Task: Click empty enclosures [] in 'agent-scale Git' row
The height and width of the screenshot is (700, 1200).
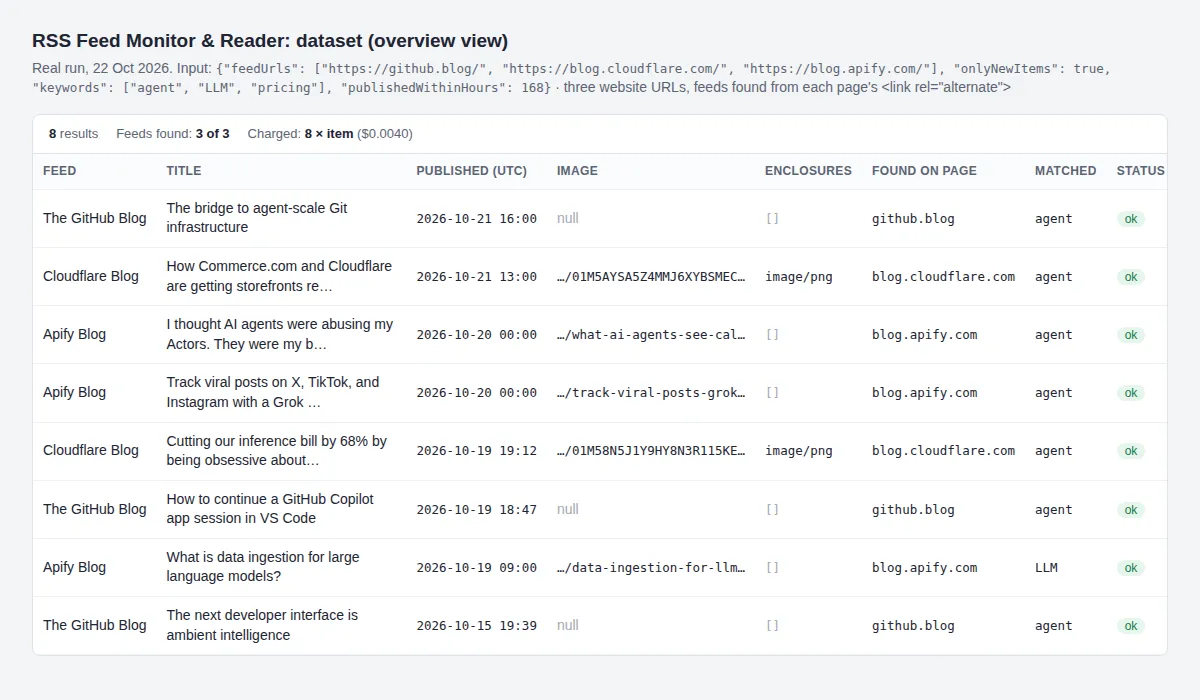Action: click(x=772, y=219)
